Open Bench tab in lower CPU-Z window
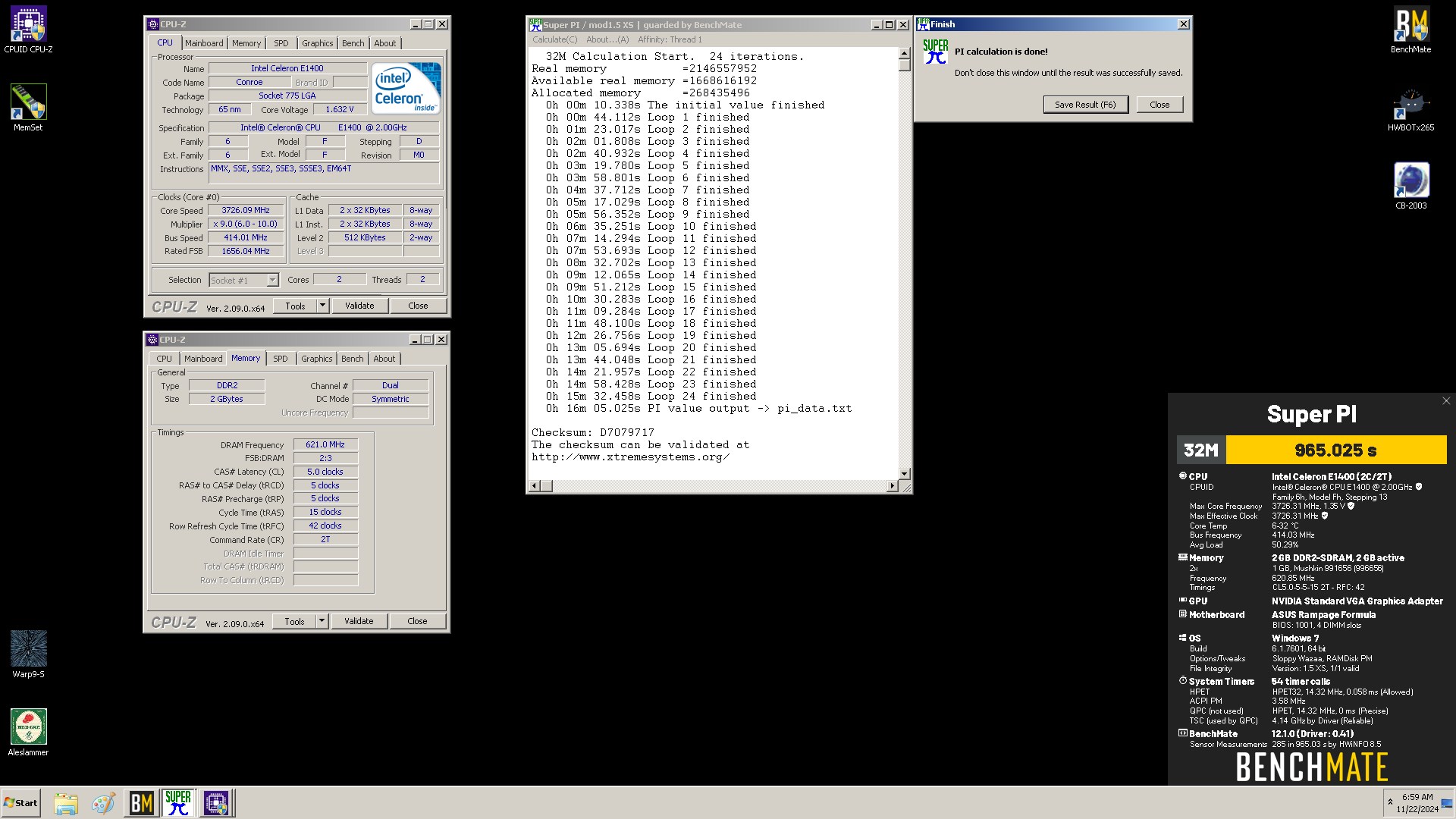This screenshot has height=819, width=1456. click(352, 359)
